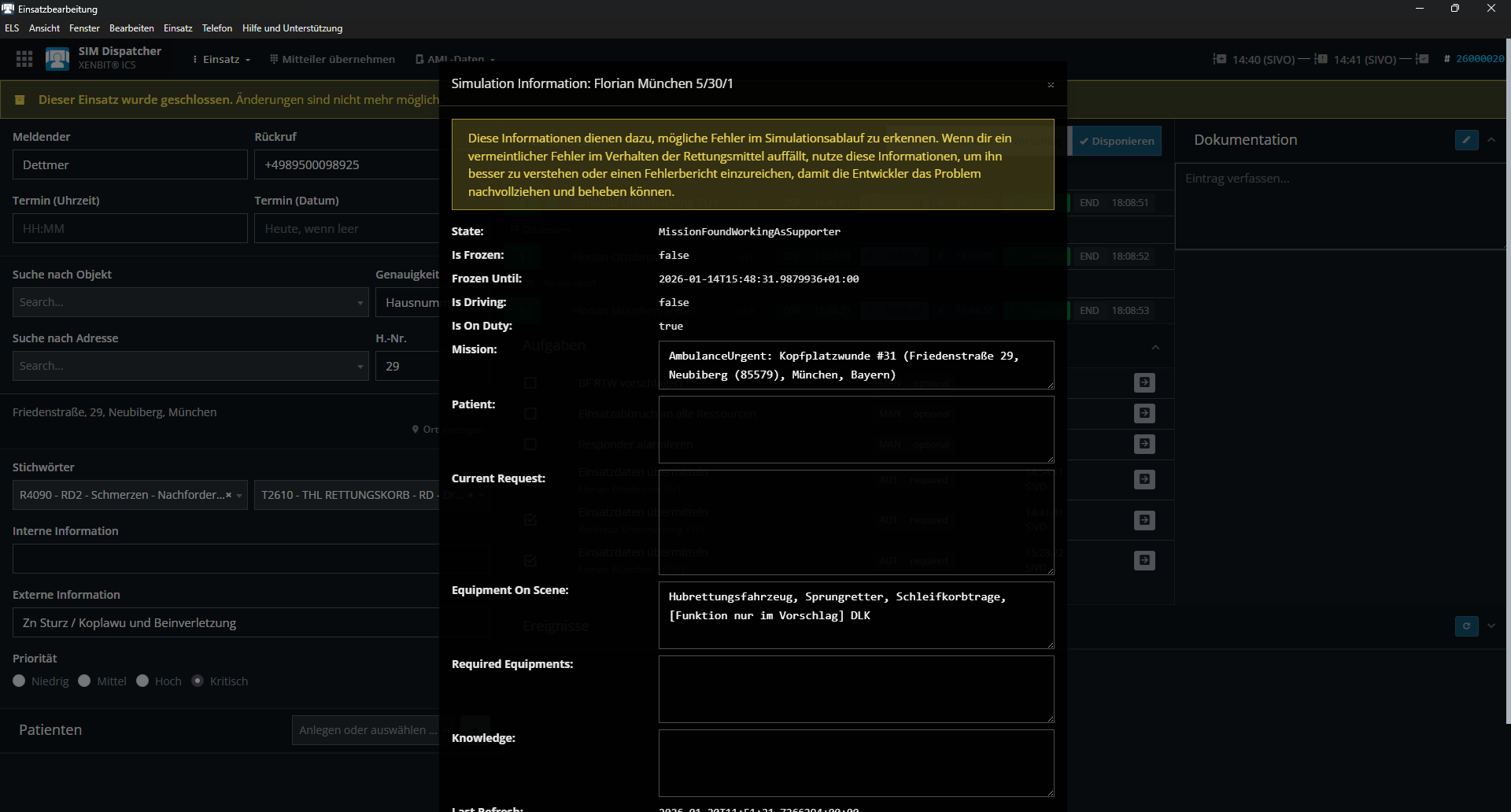Open the Hilfe und Unterstützung menu

(x=292, y=28)
